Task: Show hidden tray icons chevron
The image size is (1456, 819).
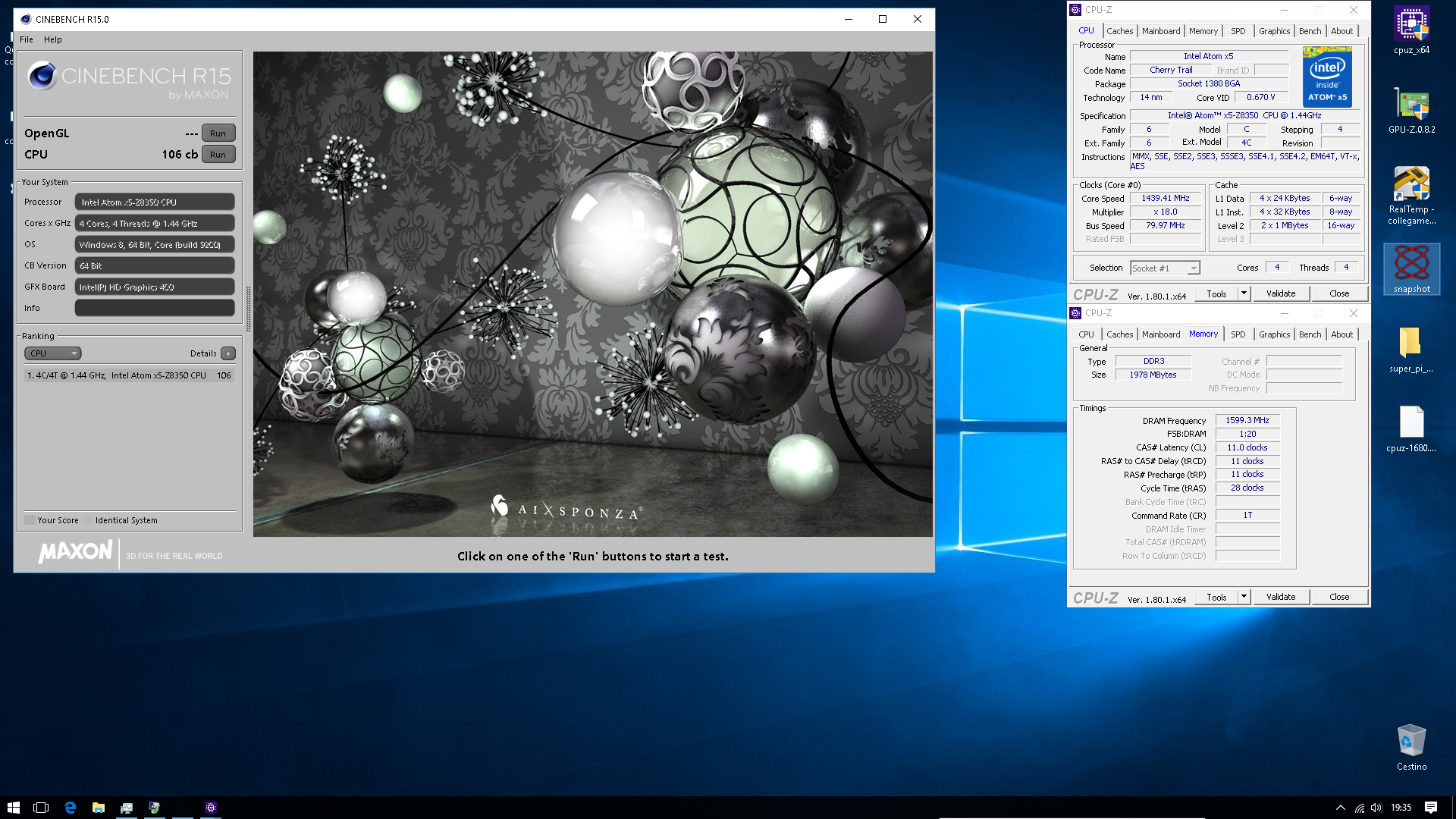Action: coord(1340,808)
